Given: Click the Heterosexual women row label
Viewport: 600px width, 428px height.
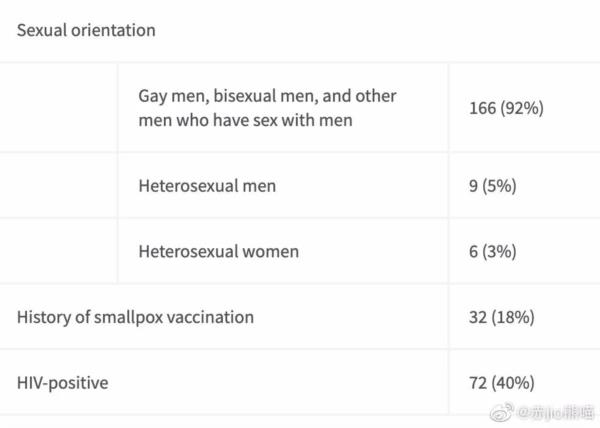Looking at the screenshot, I should pyautogui.click(x=218, y=251).
